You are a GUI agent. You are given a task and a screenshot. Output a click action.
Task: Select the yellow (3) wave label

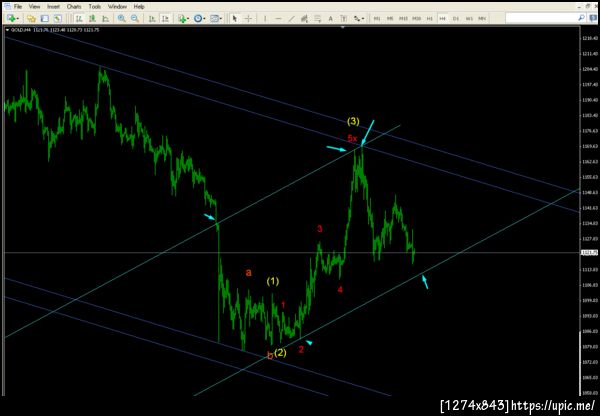pos(353,121)
